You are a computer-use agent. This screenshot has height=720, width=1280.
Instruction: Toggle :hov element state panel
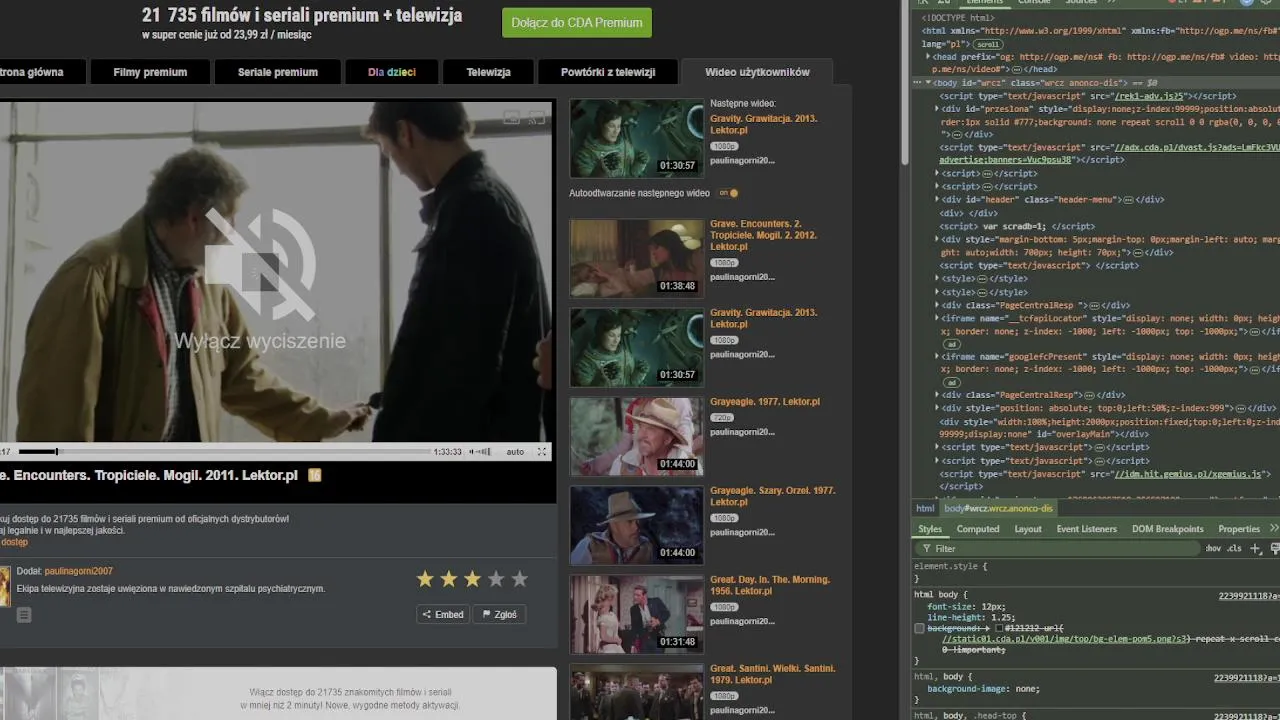pos(1213,548)
